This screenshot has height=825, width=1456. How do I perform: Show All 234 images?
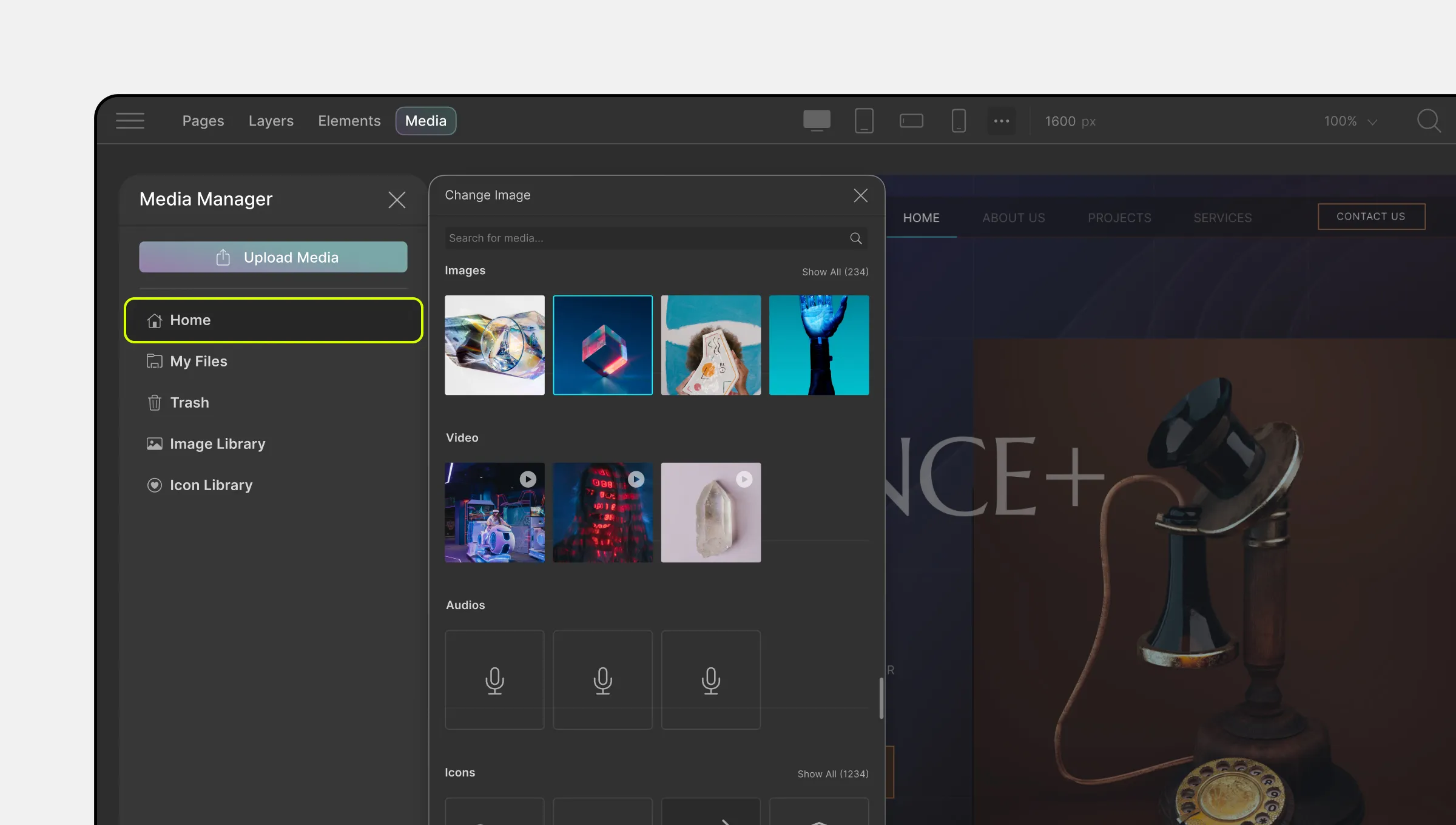point(835,272)
